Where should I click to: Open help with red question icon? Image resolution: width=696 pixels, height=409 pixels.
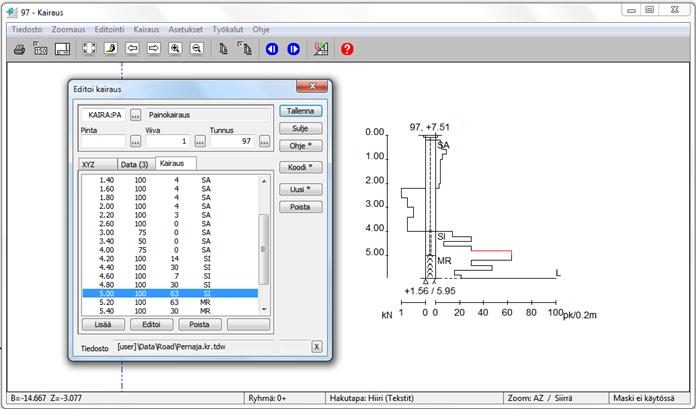click(347, 49)
